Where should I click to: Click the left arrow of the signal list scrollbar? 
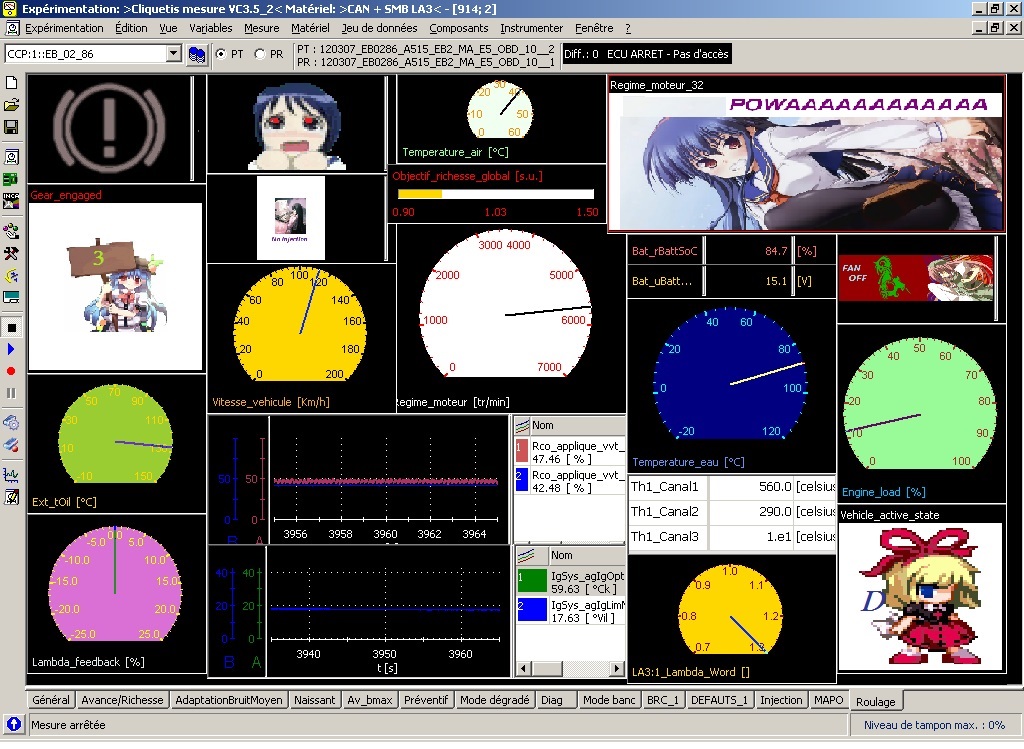523,669
